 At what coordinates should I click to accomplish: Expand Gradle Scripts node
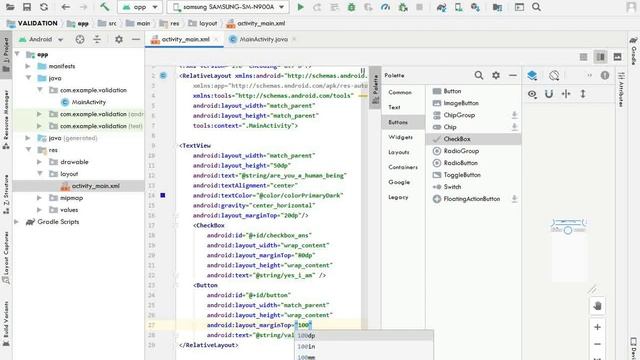click(x=17, y=222)
